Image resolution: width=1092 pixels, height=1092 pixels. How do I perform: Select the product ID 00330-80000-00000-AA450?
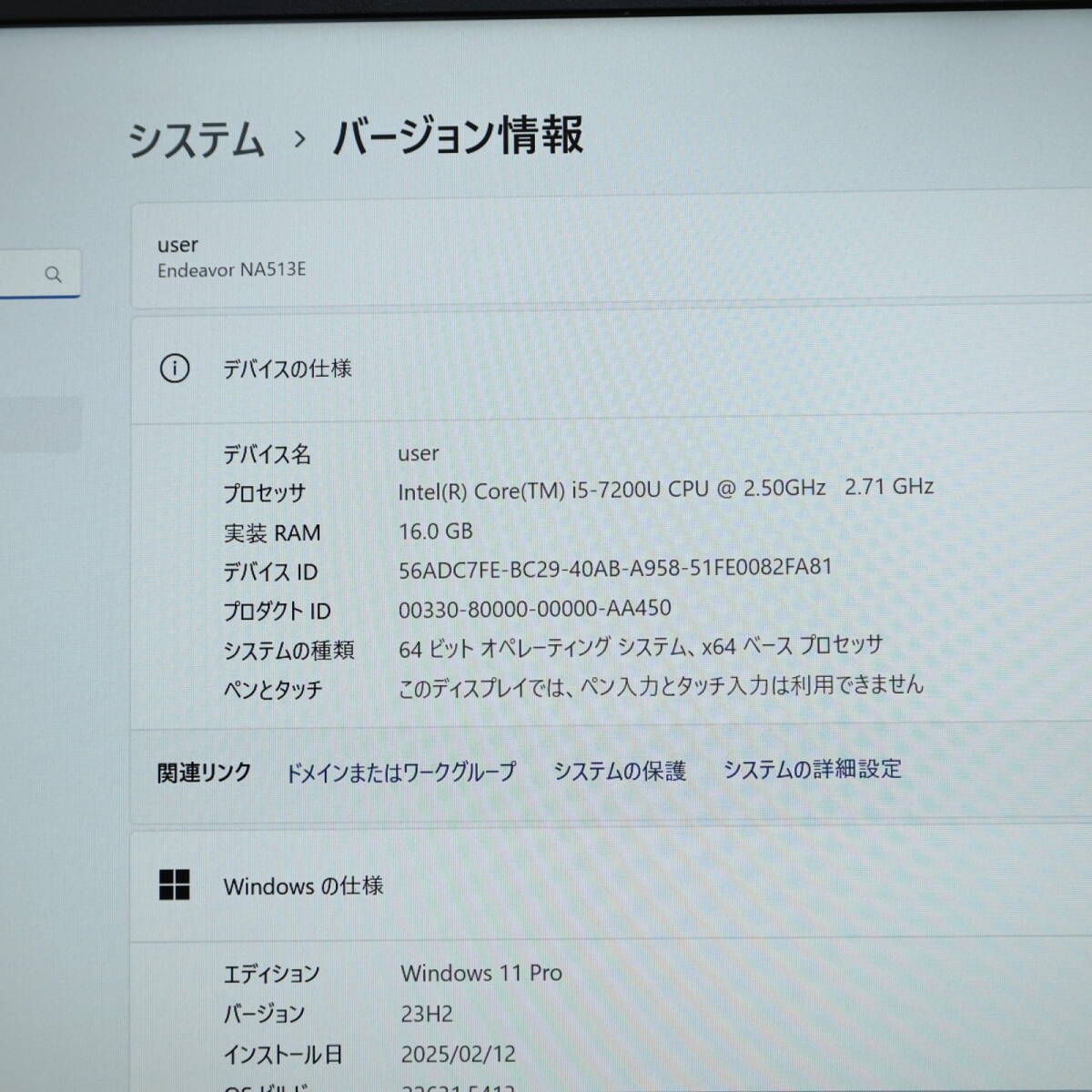[x=534, y=609]
